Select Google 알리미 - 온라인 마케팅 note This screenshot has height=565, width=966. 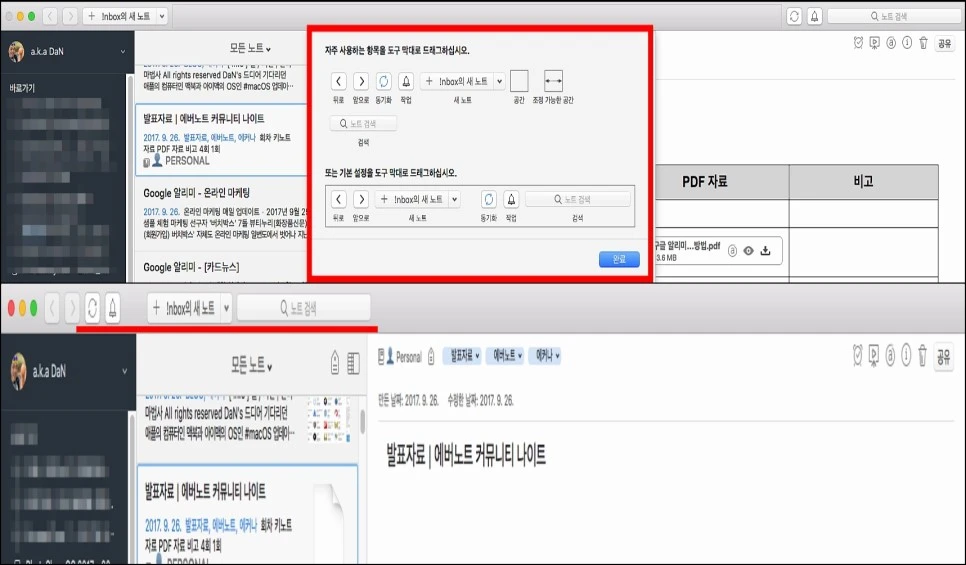tap(221, 213)
